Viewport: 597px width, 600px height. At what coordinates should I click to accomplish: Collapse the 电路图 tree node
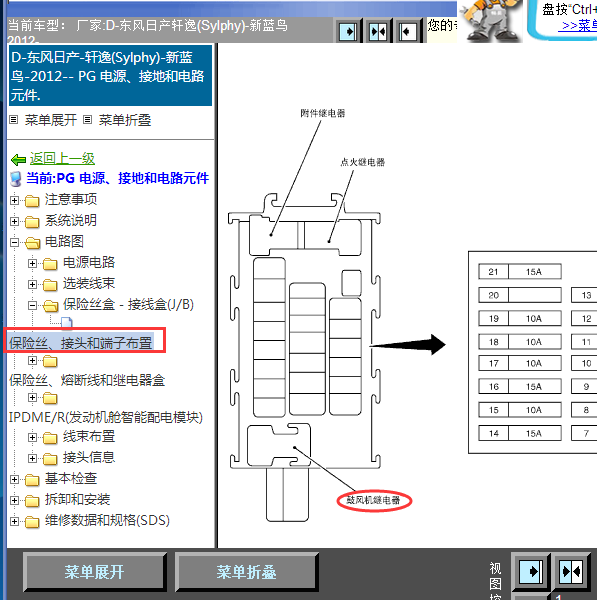pyautogui.click(x=15, y=242)
